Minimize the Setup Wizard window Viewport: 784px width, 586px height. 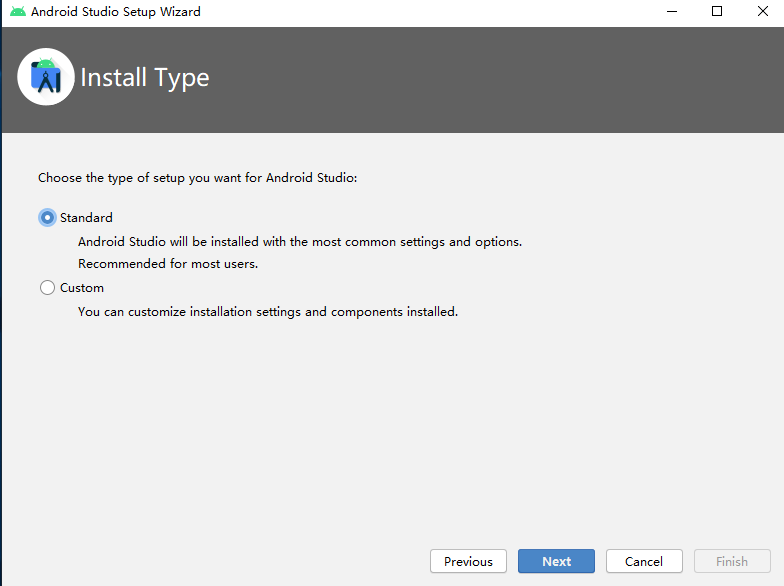[672, 12]
